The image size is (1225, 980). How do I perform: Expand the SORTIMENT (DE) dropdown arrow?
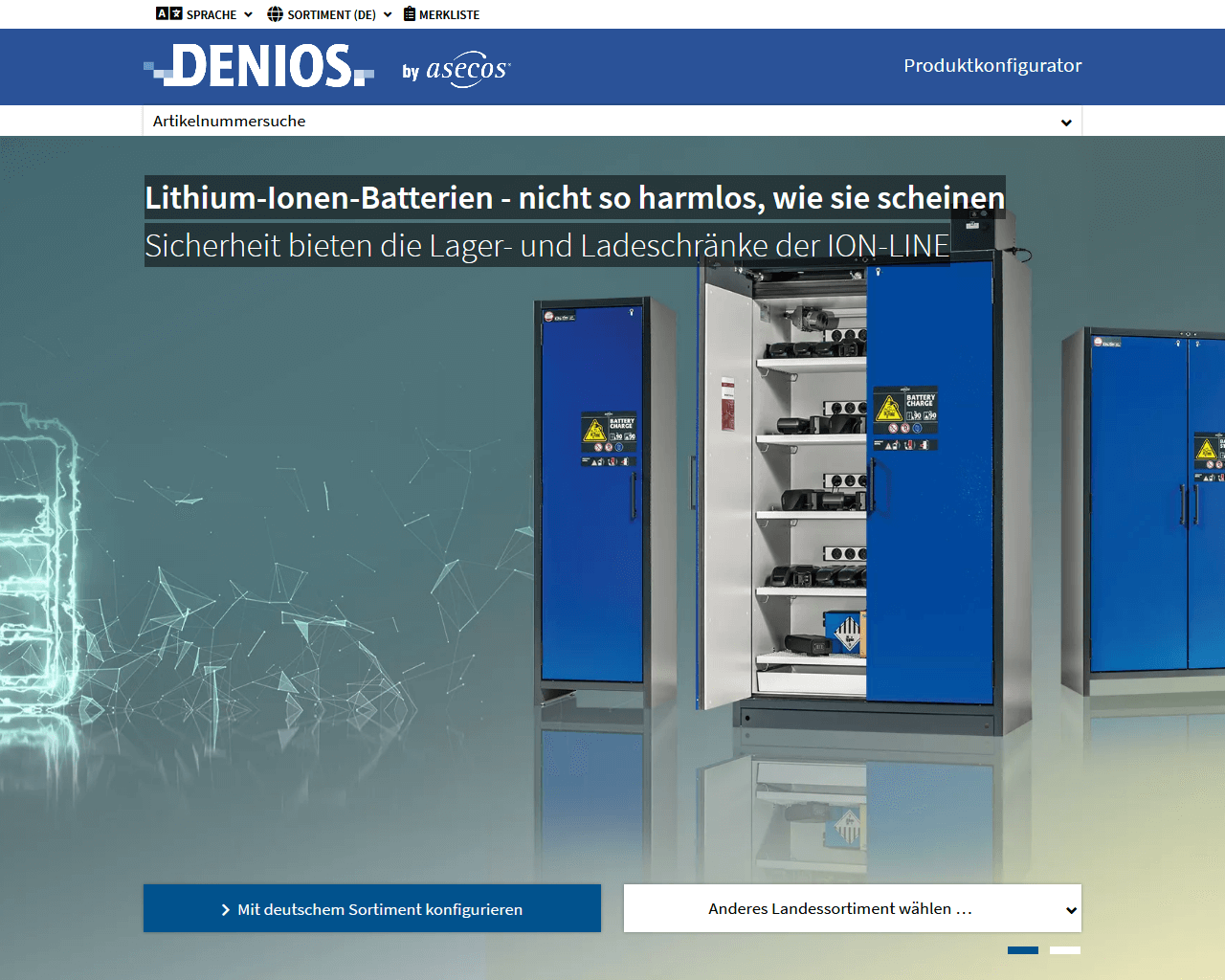click(x=388, y=14)
